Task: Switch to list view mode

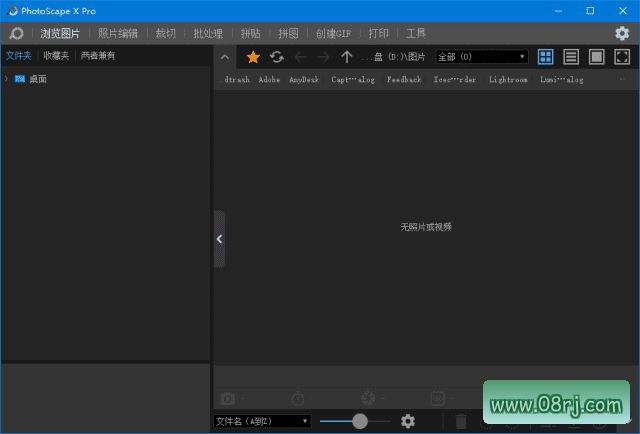Action: pyautogui.click(x=571, y=57)
